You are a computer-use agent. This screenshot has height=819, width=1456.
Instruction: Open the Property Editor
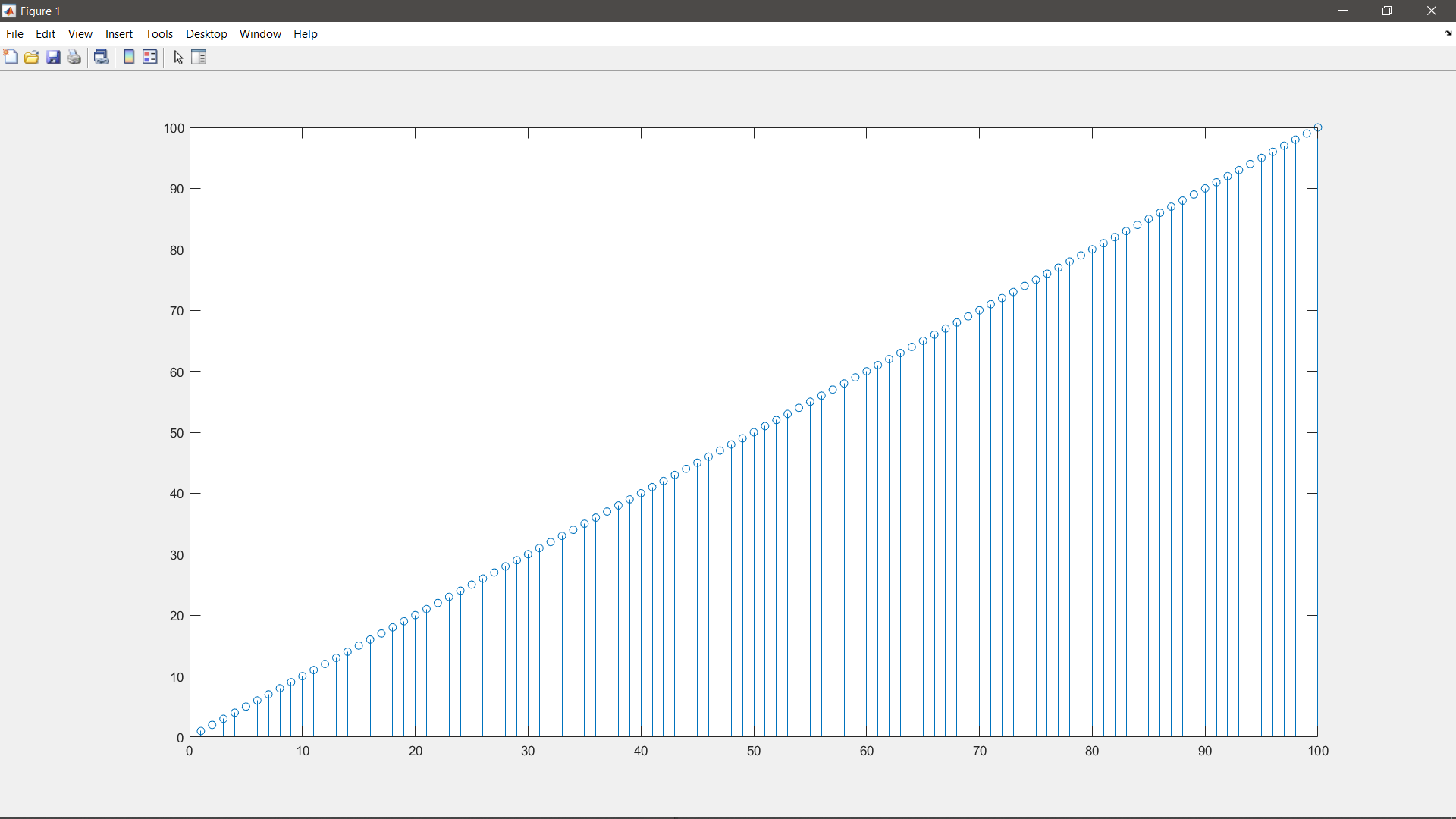pyautogui.click(x=198, y=57)
